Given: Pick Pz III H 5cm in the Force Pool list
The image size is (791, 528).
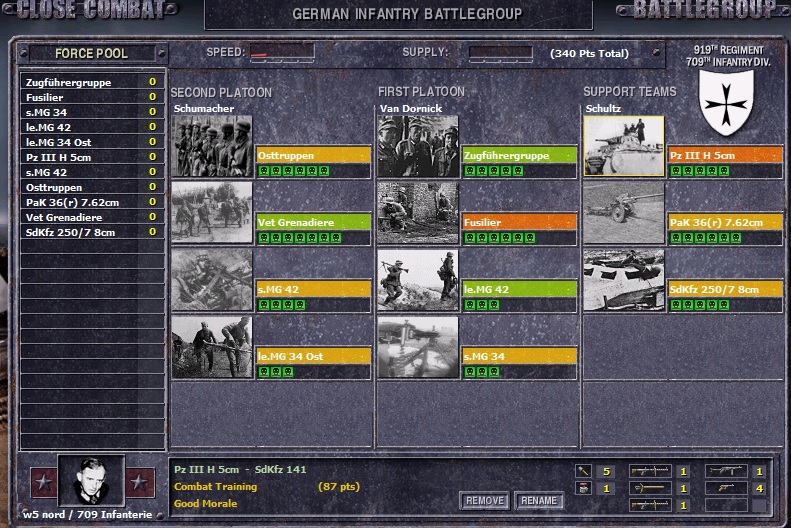Looking at the screenshot, I should (x=92, y=157).
